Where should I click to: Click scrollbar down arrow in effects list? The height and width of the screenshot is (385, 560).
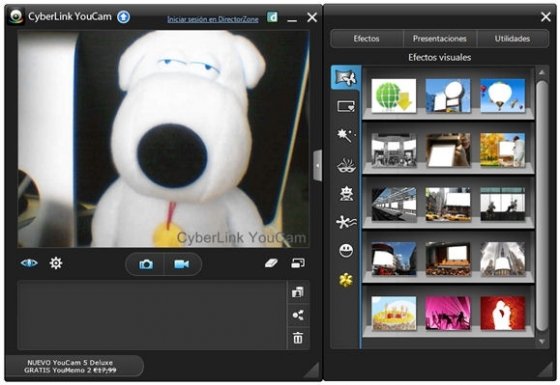pyautogui.click(x=542, y=341)
